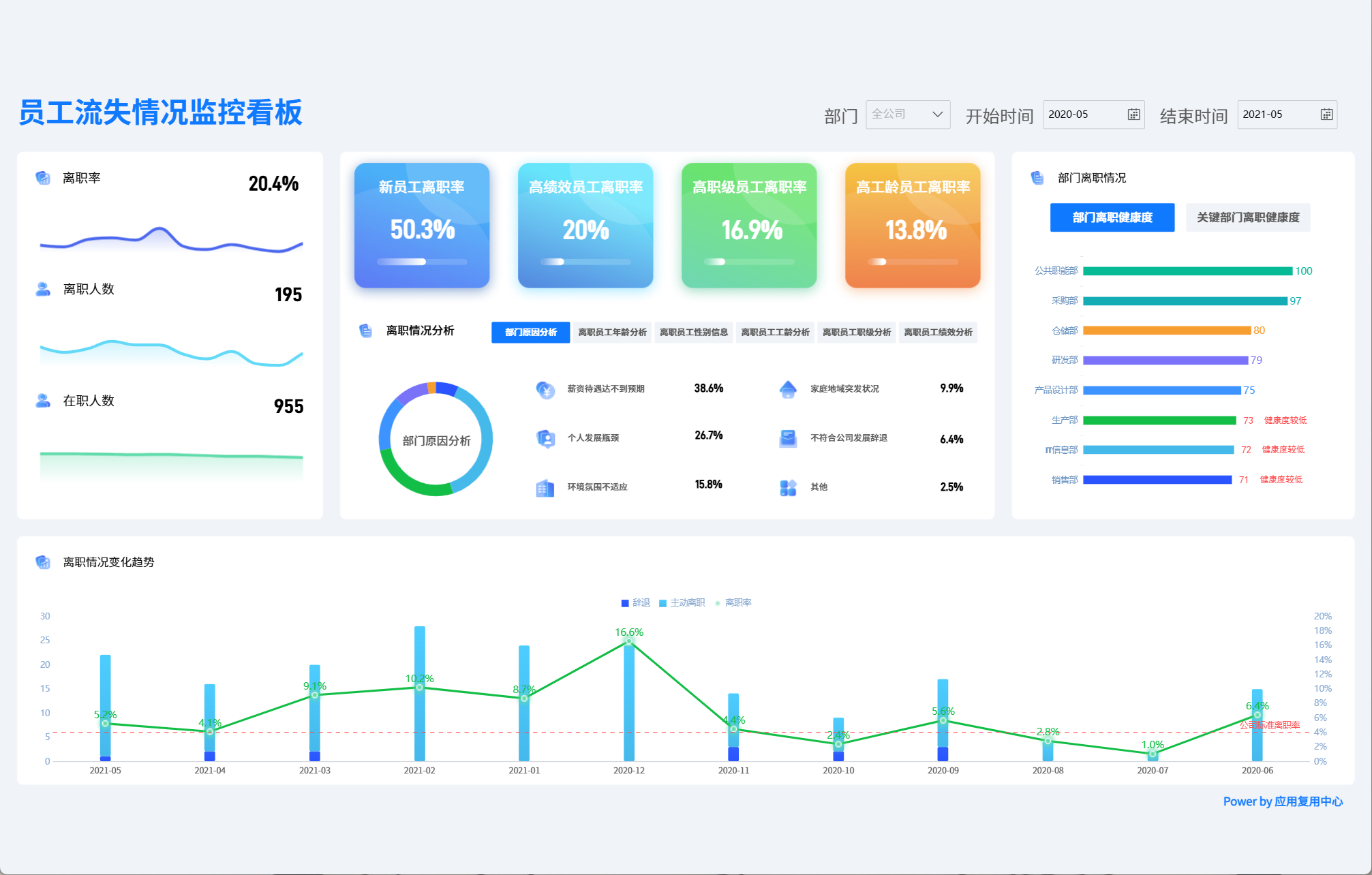
Task: Click the 薪资待遇达不到预期 coin icon
Action: tap(545, 389)
